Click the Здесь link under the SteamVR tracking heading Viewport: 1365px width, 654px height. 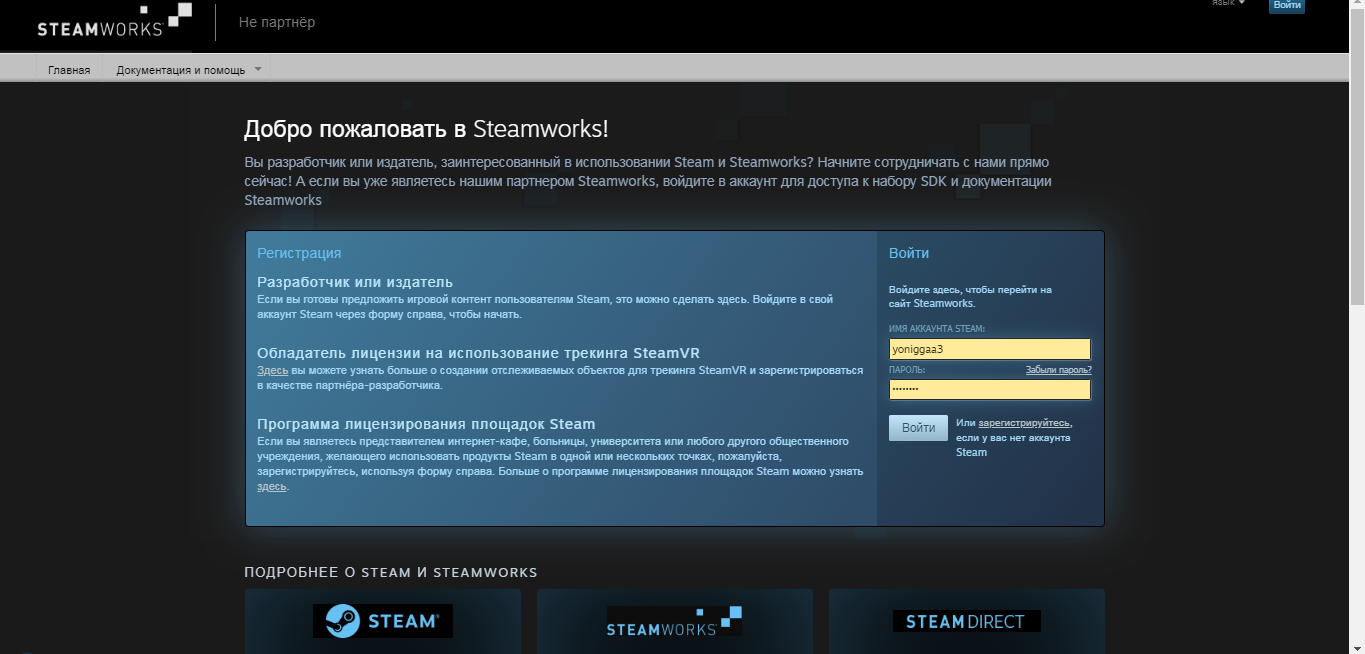click(272, 371)
